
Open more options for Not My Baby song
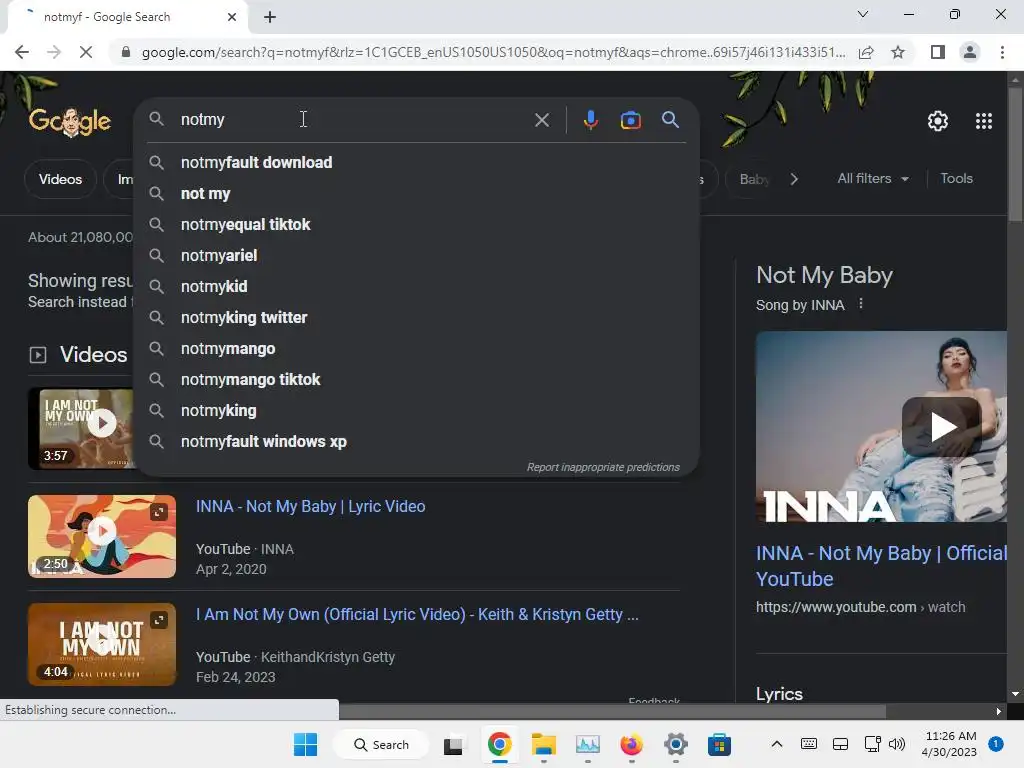click(861, 304)
